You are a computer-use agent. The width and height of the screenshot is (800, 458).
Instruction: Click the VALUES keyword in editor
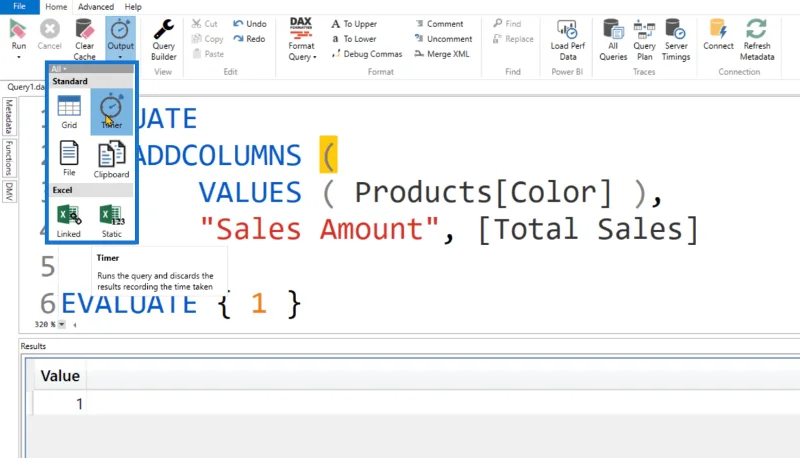pos(250,193)
